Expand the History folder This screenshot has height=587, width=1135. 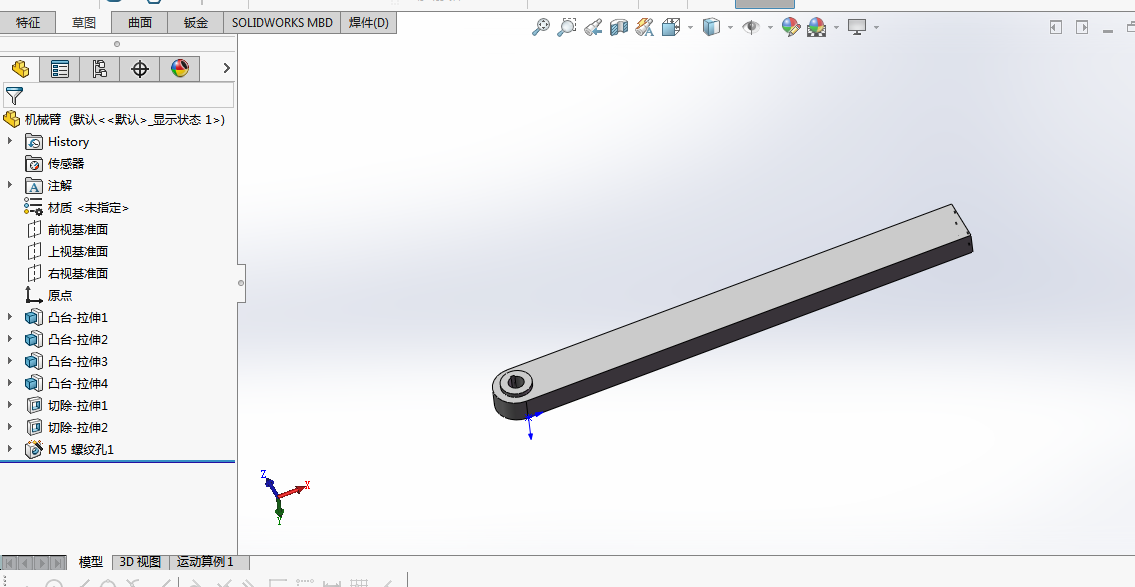pyautogui.click(x=10, y=141)
